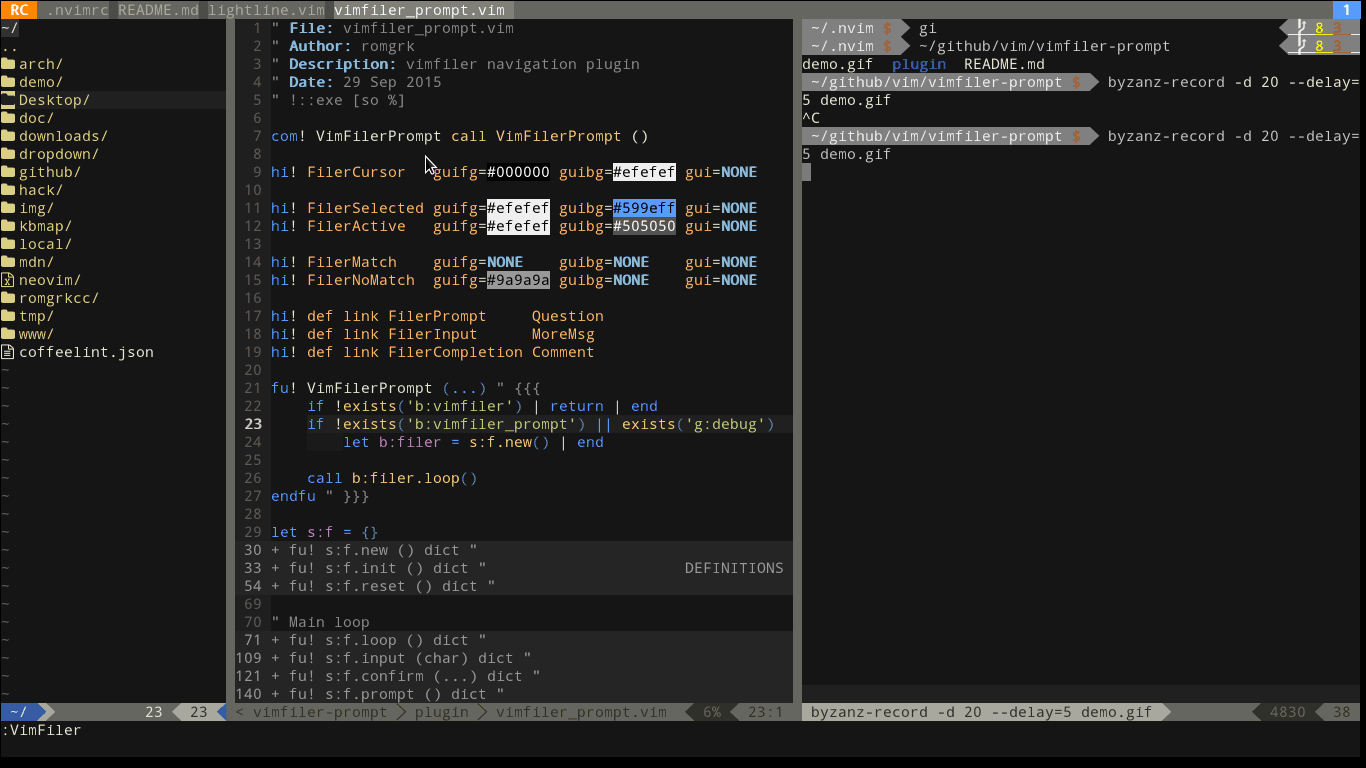The width and height of the screenshot is (1366, 768).
Task: Click the :VimFiler command line
Action: [41, 730]
